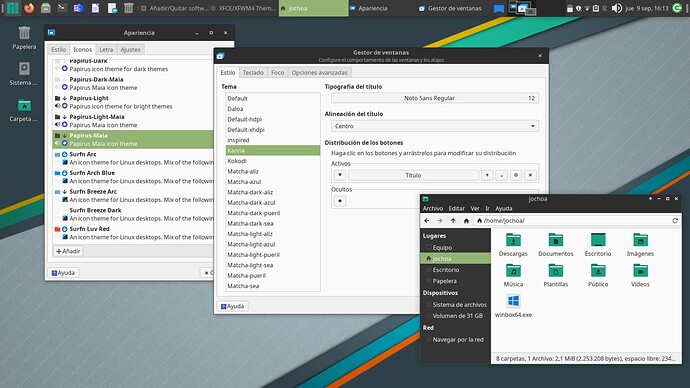The width and height of the screenshot is (690, 388).
Task: Launch the terminal emulator from the top panel
Action: 62,8
